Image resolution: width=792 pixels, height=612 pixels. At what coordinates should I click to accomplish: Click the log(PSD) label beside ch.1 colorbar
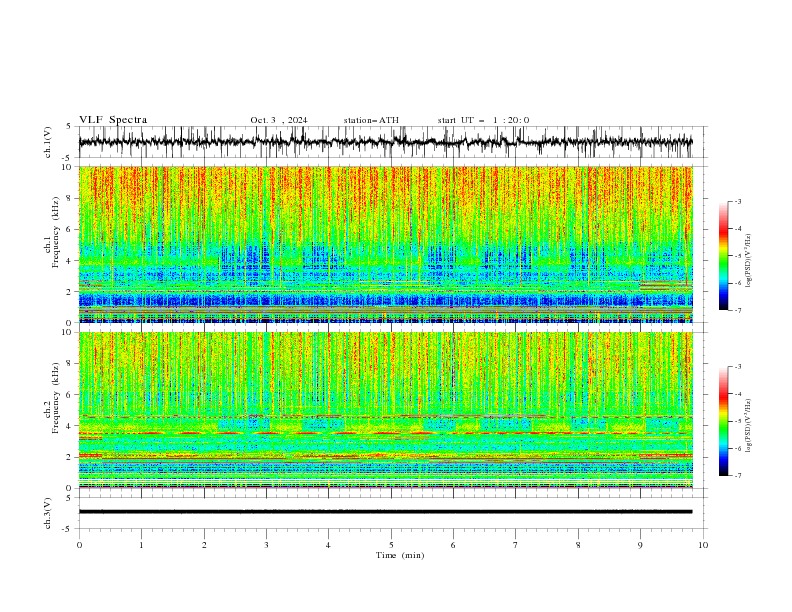748,261
